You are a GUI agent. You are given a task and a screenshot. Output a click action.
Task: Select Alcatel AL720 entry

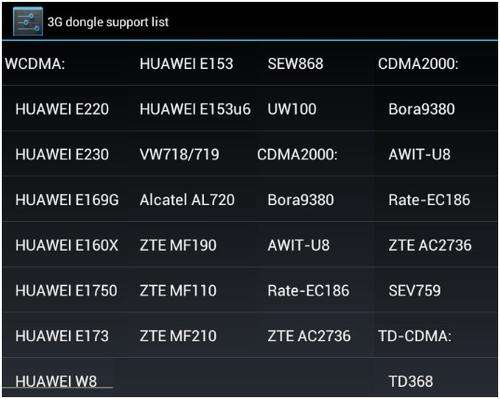(187, 200)
